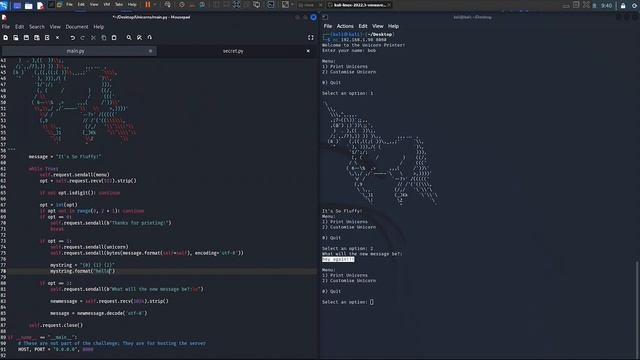
Task: Click the VMware enter fullscreen icon
Action: 236,5
